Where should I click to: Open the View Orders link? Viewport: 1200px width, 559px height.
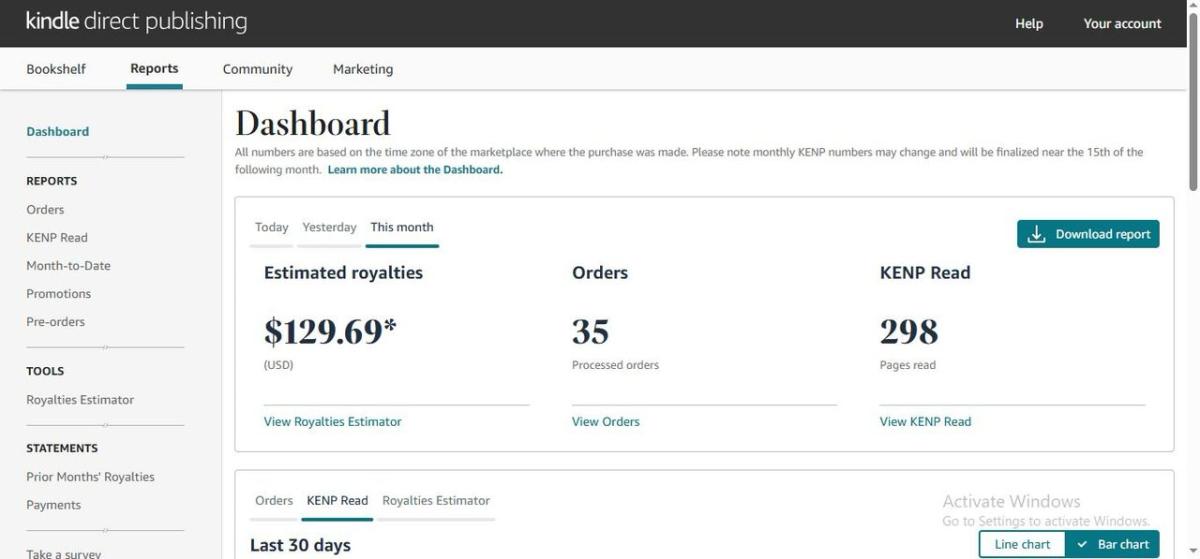pos(605,422)
